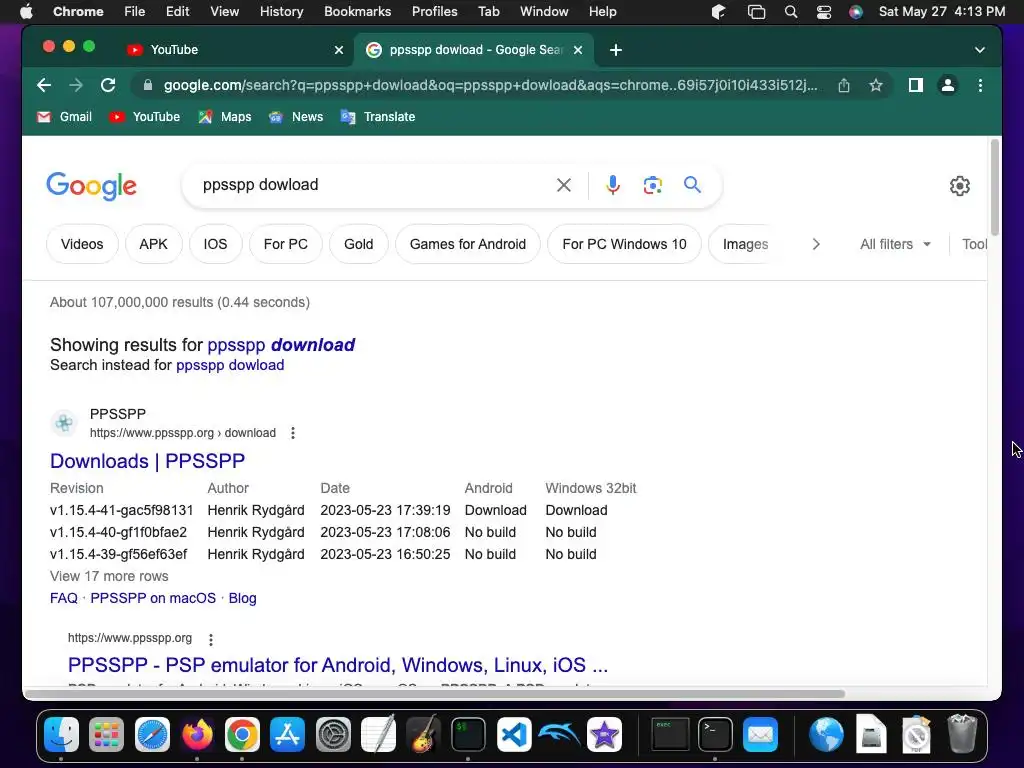
Task: Close the ppsspp dowload search tab
Action: pos(577,50)
